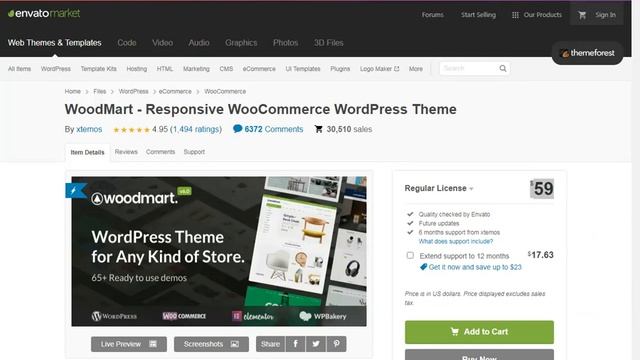Open the Our Products grid menu
Image resolution: width=640 pixels, height=360 pixels.
[x=537, y=15]
